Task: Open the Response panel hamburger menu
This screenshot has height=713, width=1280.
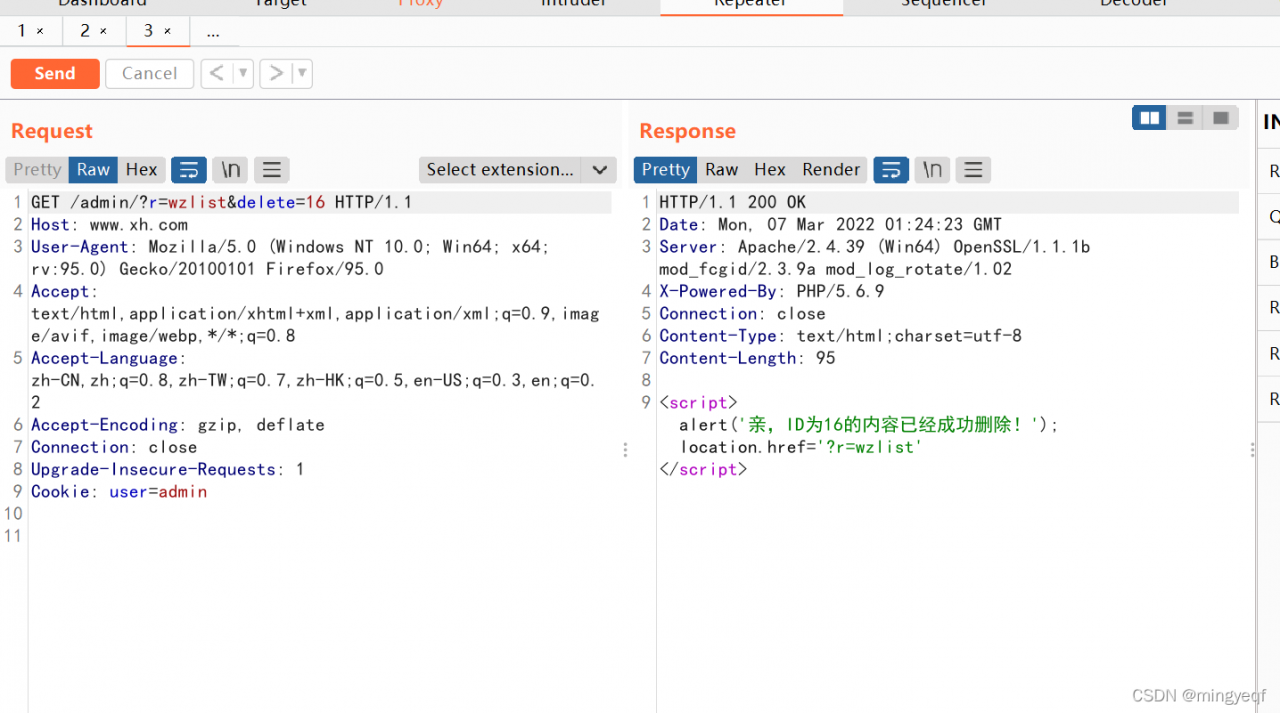Action: tap(973, 170)
